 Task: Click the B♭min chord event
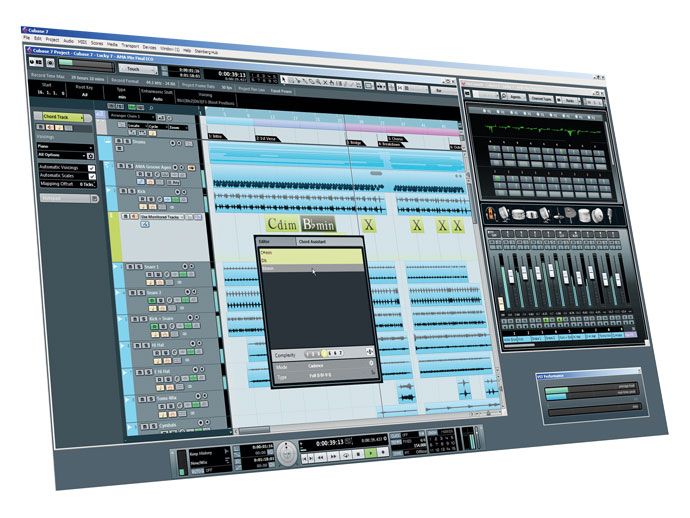click(318, 225)
